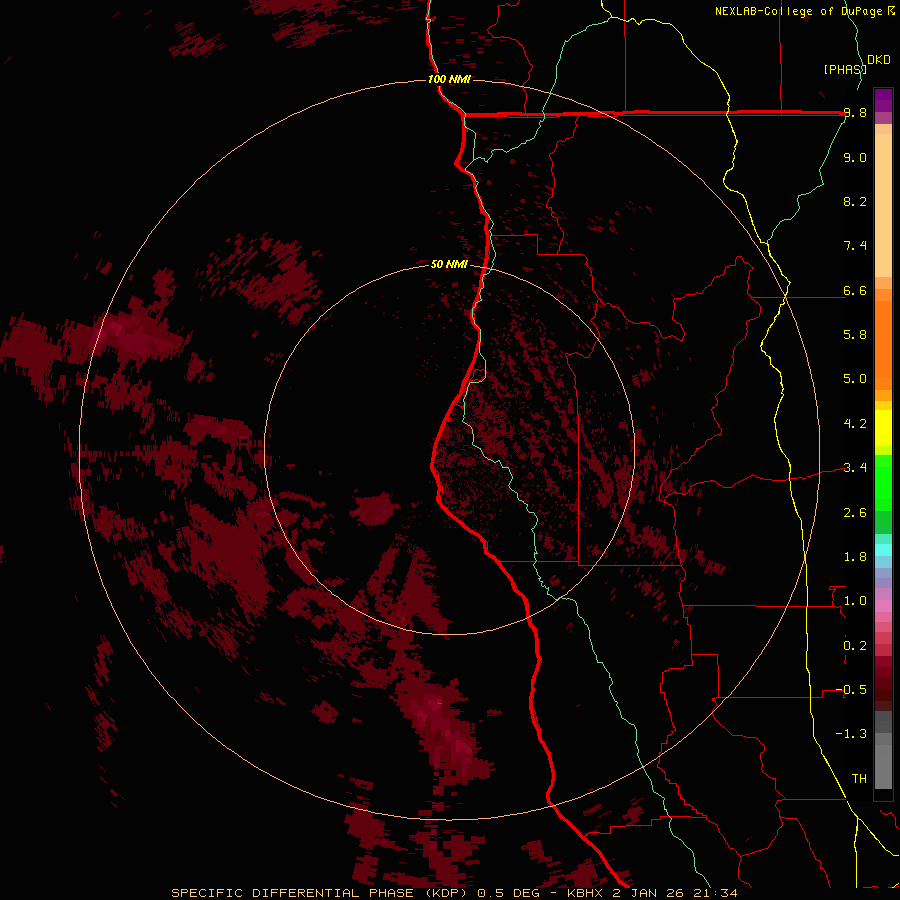The height and width of the screenshot is (900, 900).
Task: Click the 3.4 scale value
Action: 855,468
